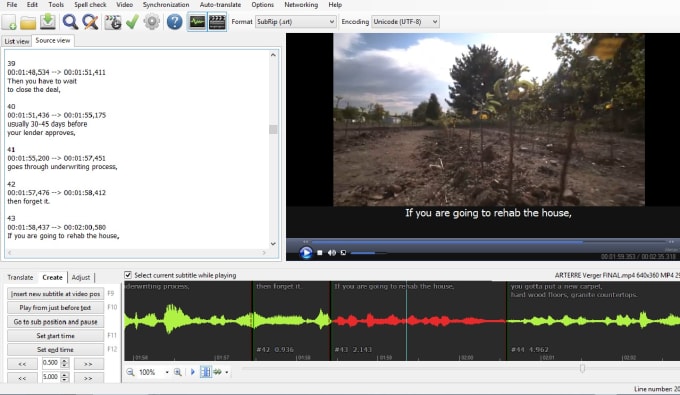The width and height of the screenshot is (680, 395).
Task: Open the Synchronization menu
Action: [166, 5]
